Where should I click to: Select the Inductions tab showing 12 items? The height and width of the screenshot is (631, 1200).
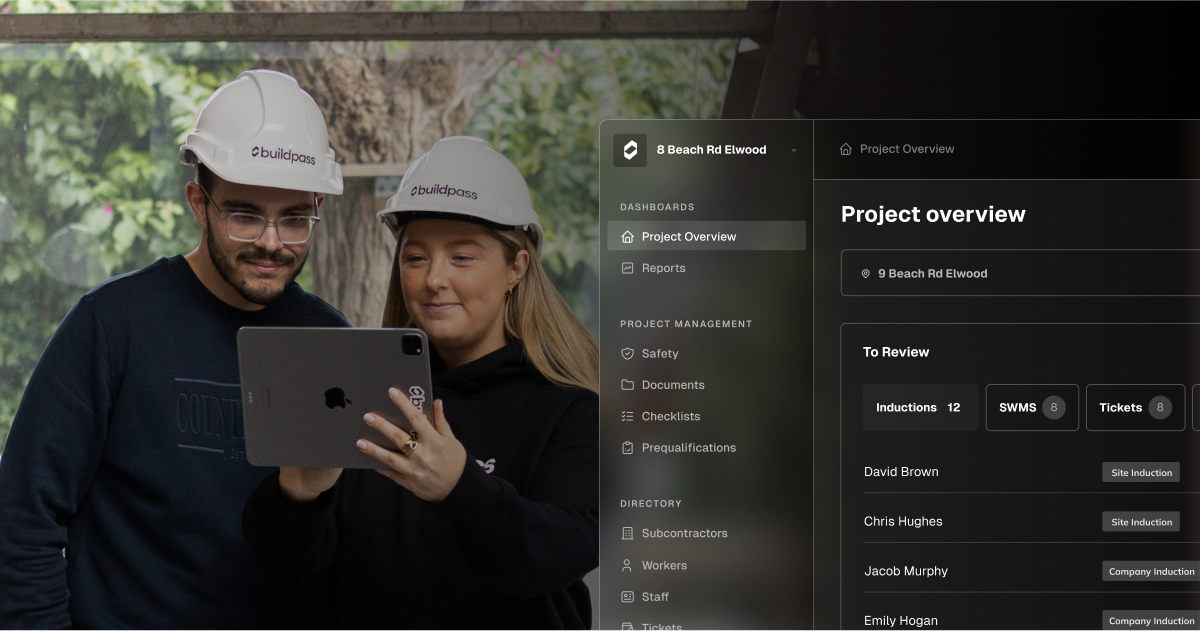coord(920,407)
